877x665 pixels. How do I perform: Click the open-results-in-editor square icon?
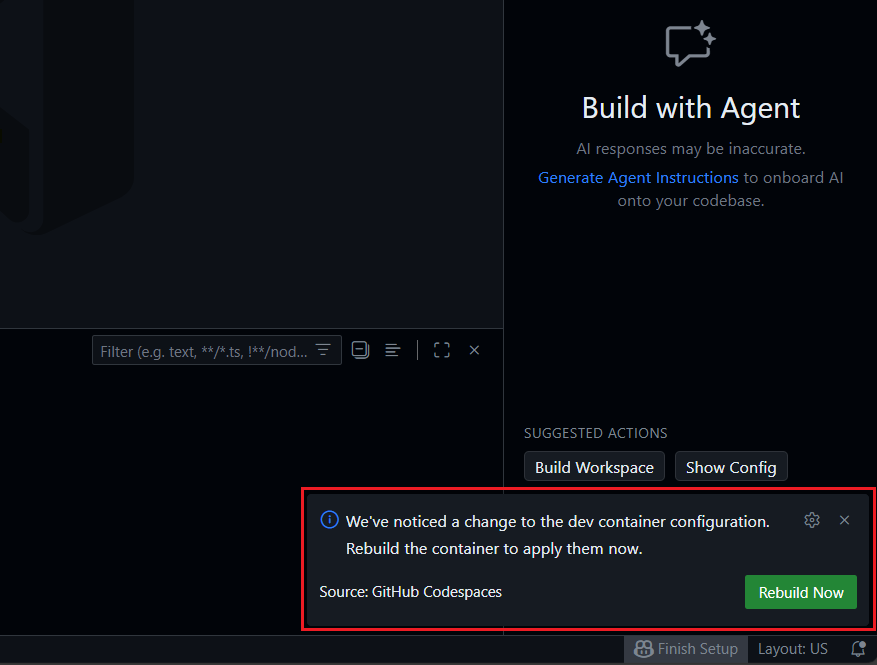[x=360, y=350]
